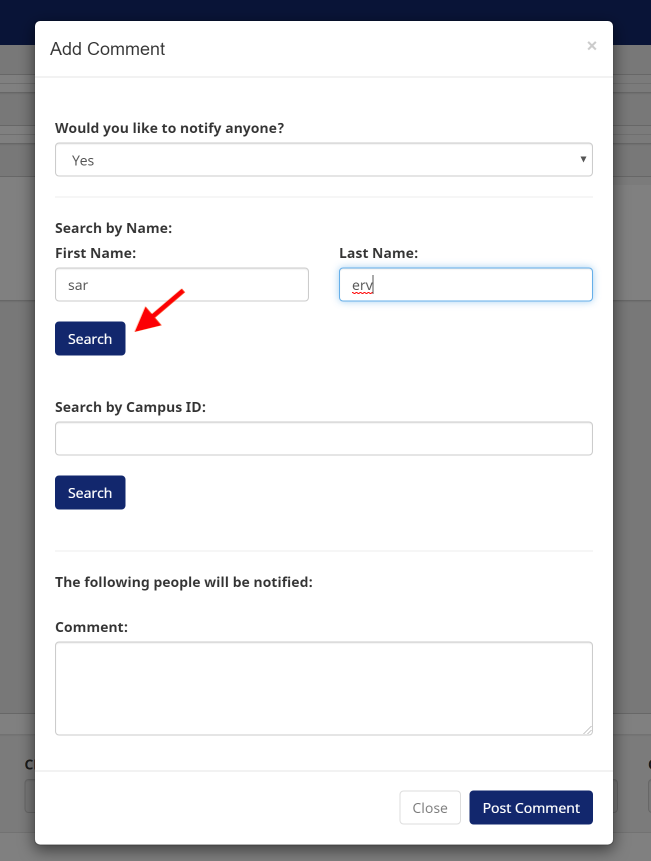Image resolution: width=651 pixels, height=861 pixels.
Task: Dismiss the Add Comment dialog with the X
Action: click(591, 46)
